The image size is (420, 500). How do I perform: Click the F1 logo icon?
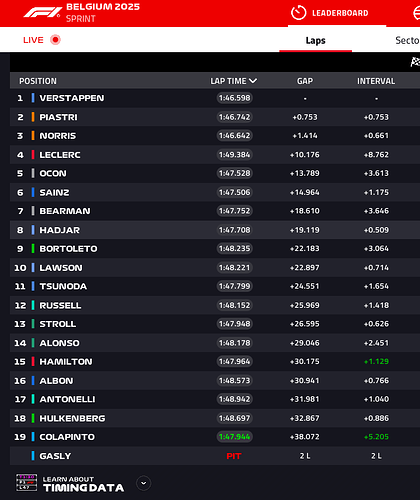[42, 13]
